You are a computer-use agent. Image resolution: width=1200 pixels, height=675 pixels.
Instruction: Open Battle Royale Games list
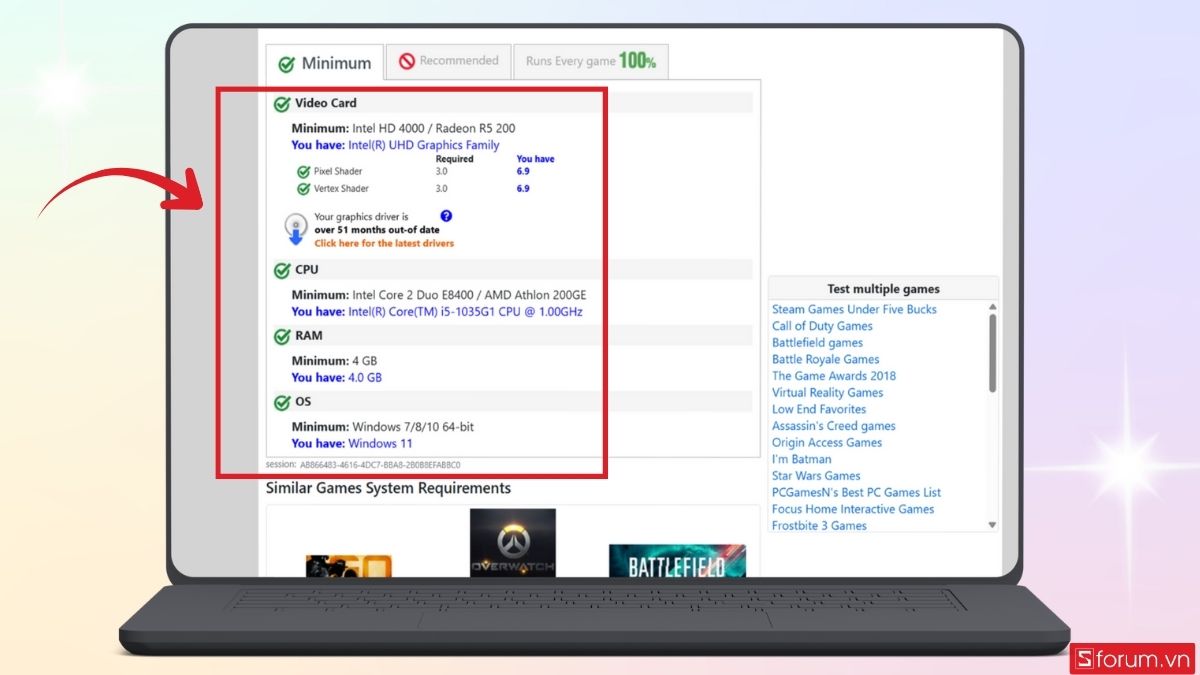click(825, 359)
